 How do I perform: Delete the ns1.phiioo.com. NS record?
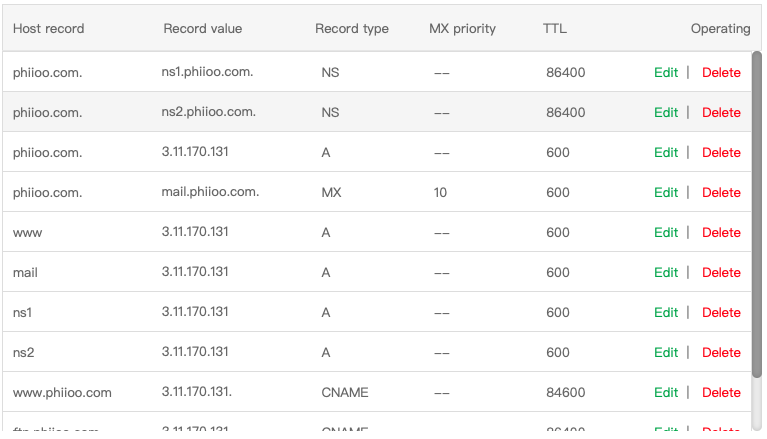(x=721, y=72)
